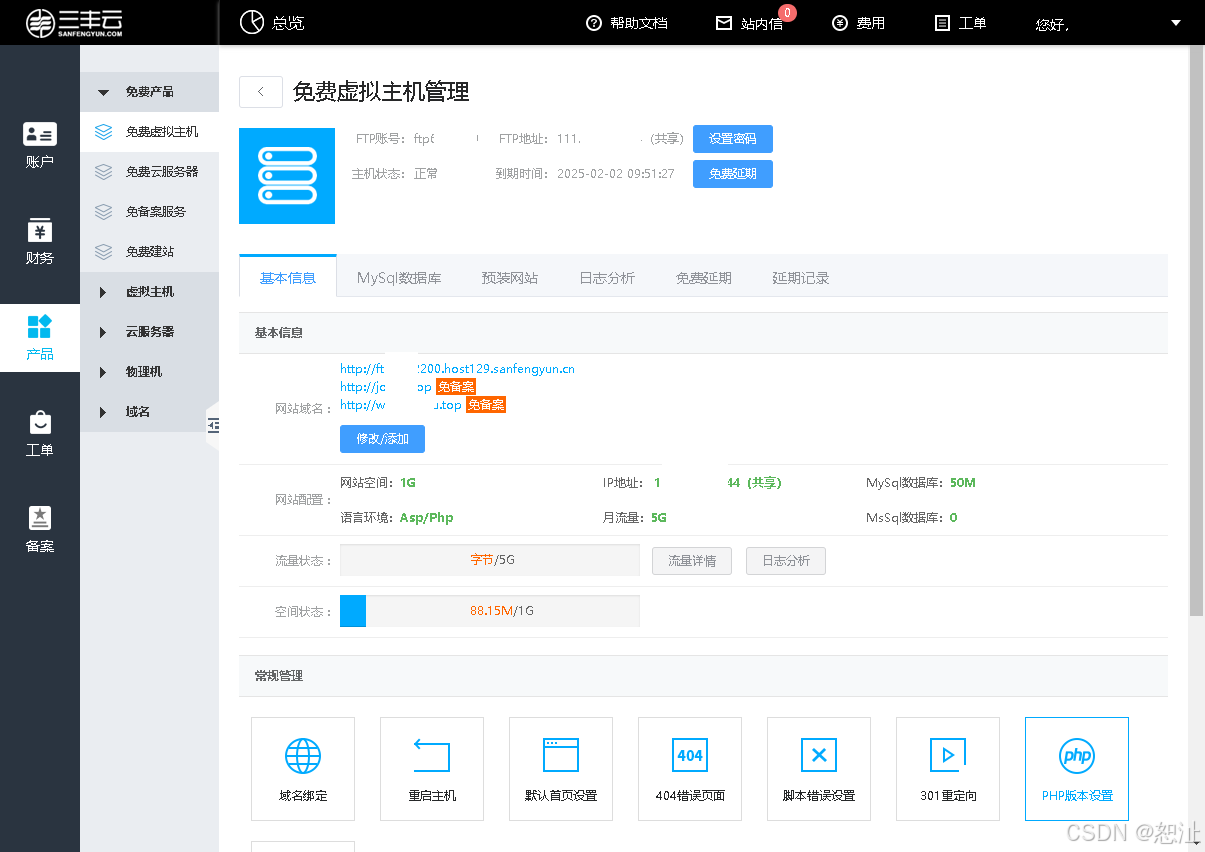Open 站内信 mail inbox

click(x=750, y=23)
